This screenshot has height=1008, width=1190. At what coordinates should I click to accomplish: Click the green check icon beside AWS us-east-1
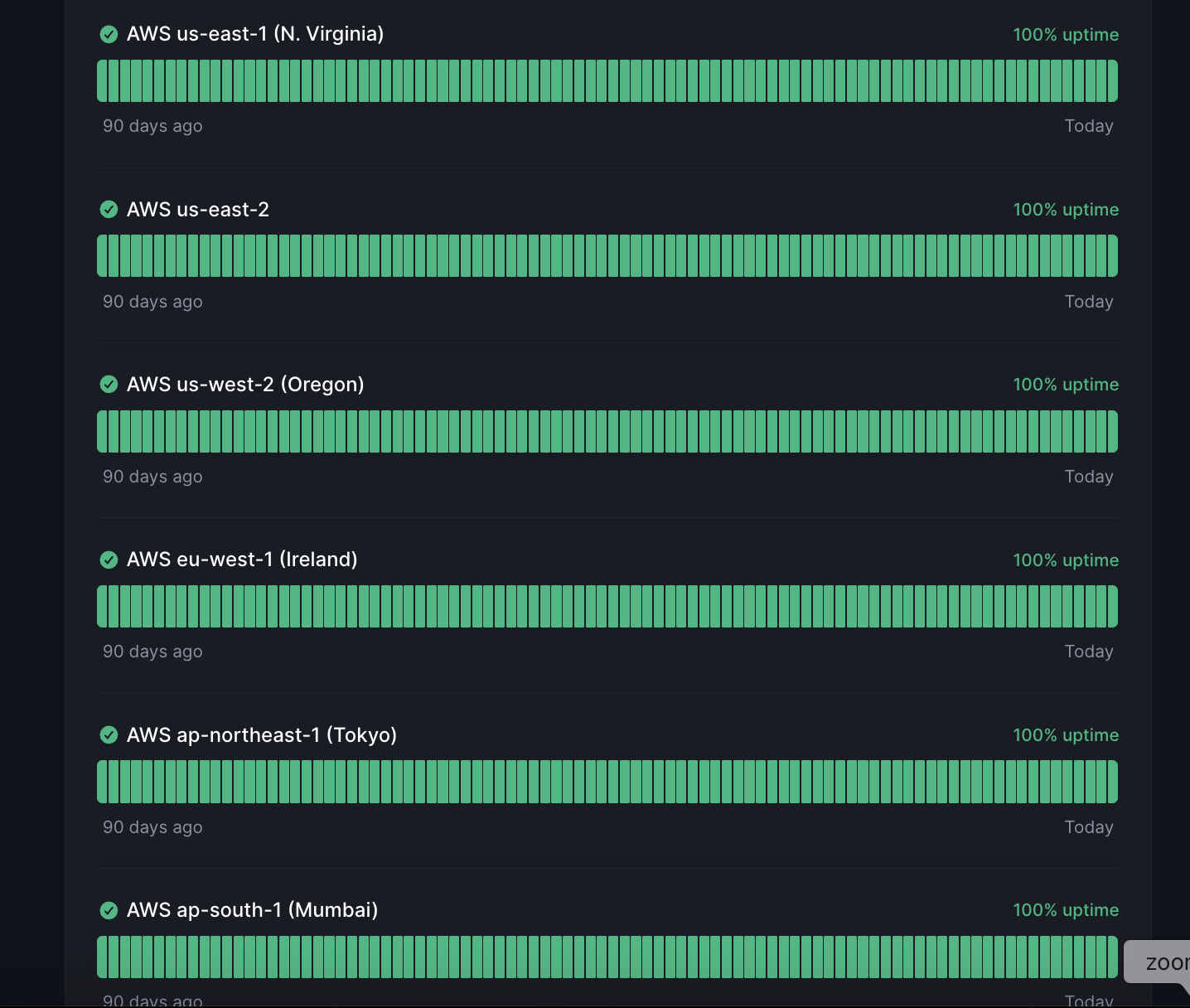coord(109,34)
